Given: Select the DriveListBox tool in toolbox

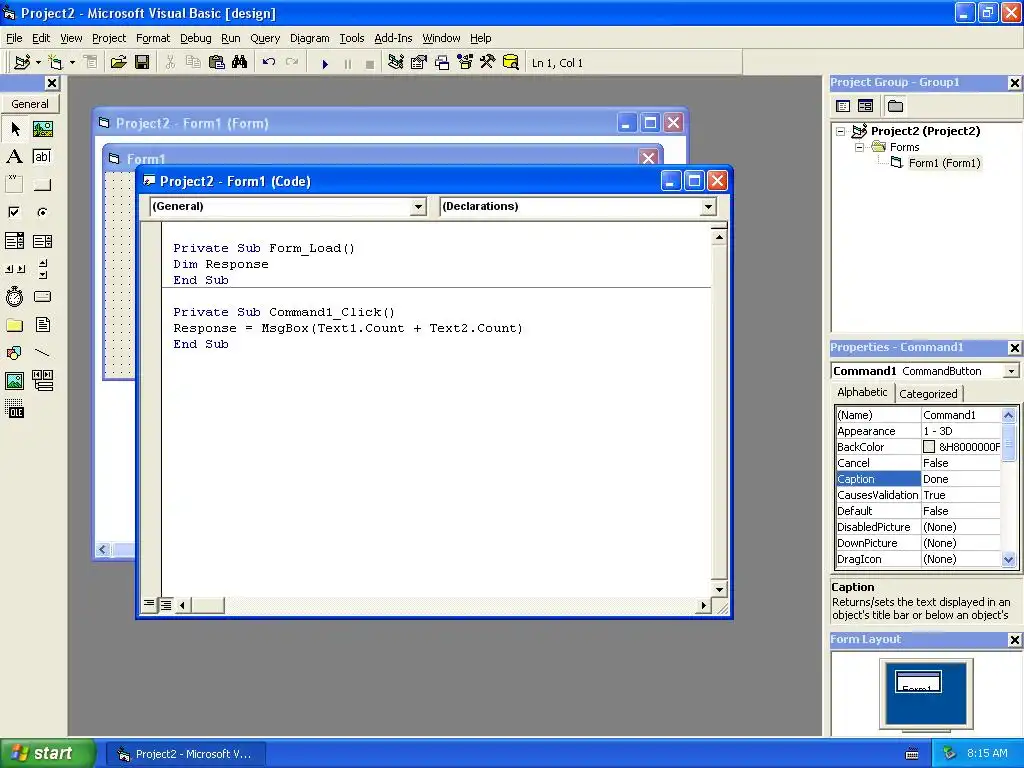Looking at the screenshot, I should click(42, 296).
